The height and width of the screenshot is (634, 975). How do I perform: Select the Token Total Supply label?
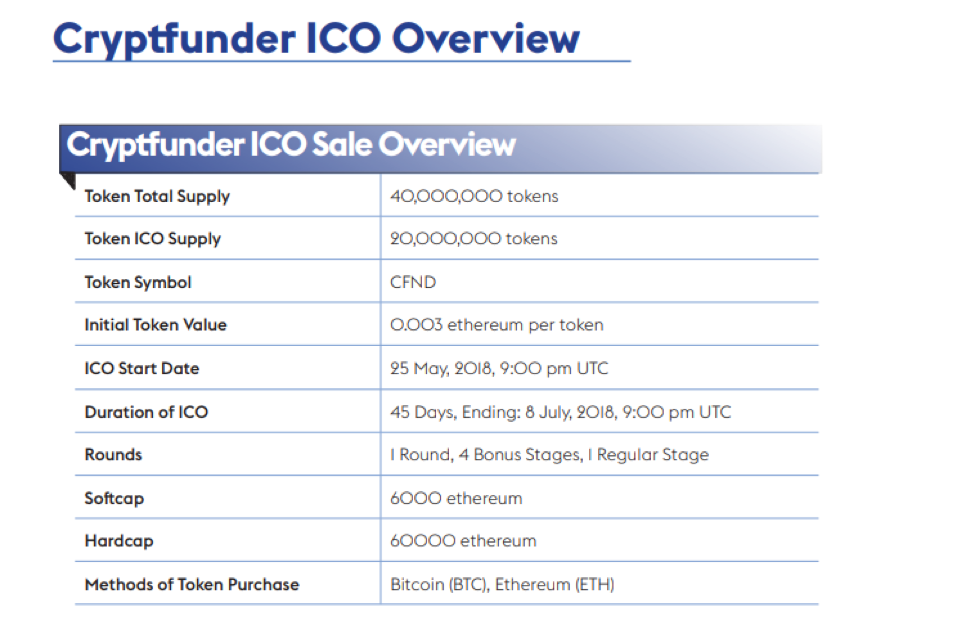click(157, 196)
